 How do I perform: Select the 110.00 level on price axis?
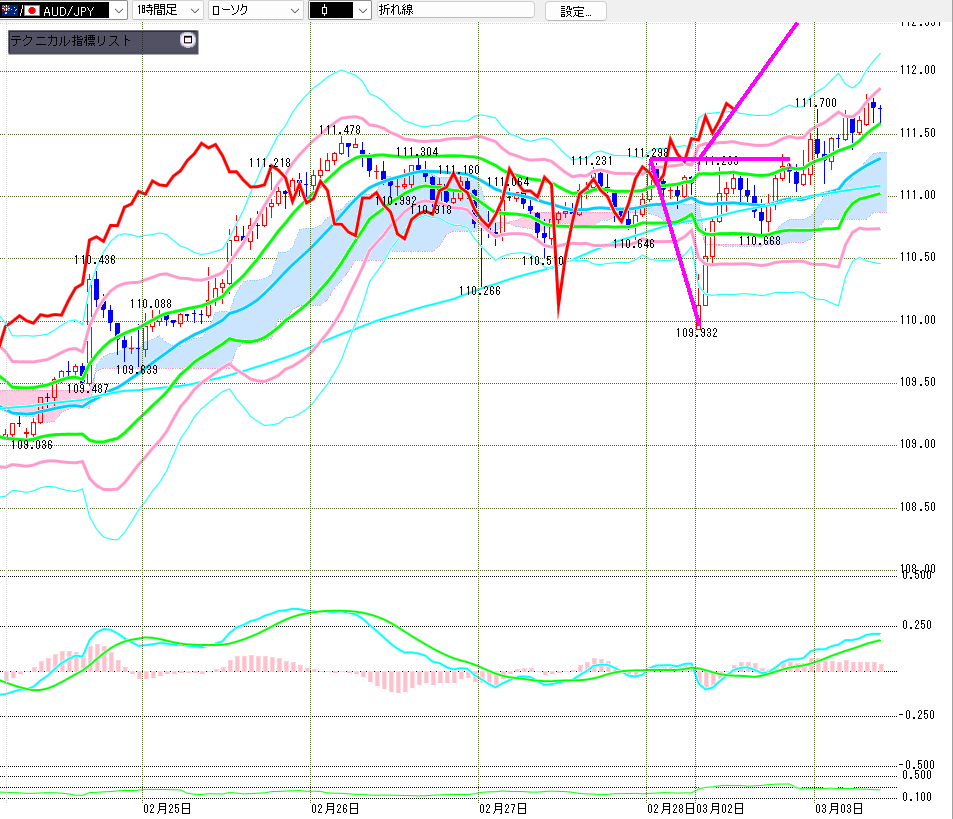click(918, 320)
